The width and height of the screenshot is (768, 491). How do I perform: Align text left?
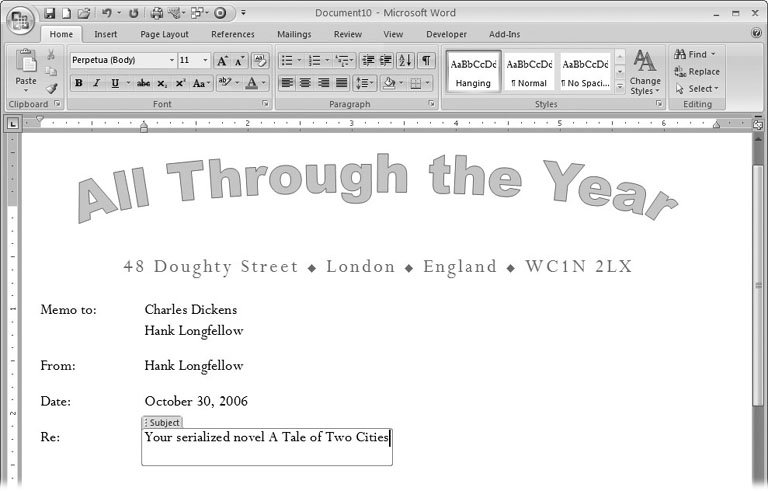pos(287,83)
